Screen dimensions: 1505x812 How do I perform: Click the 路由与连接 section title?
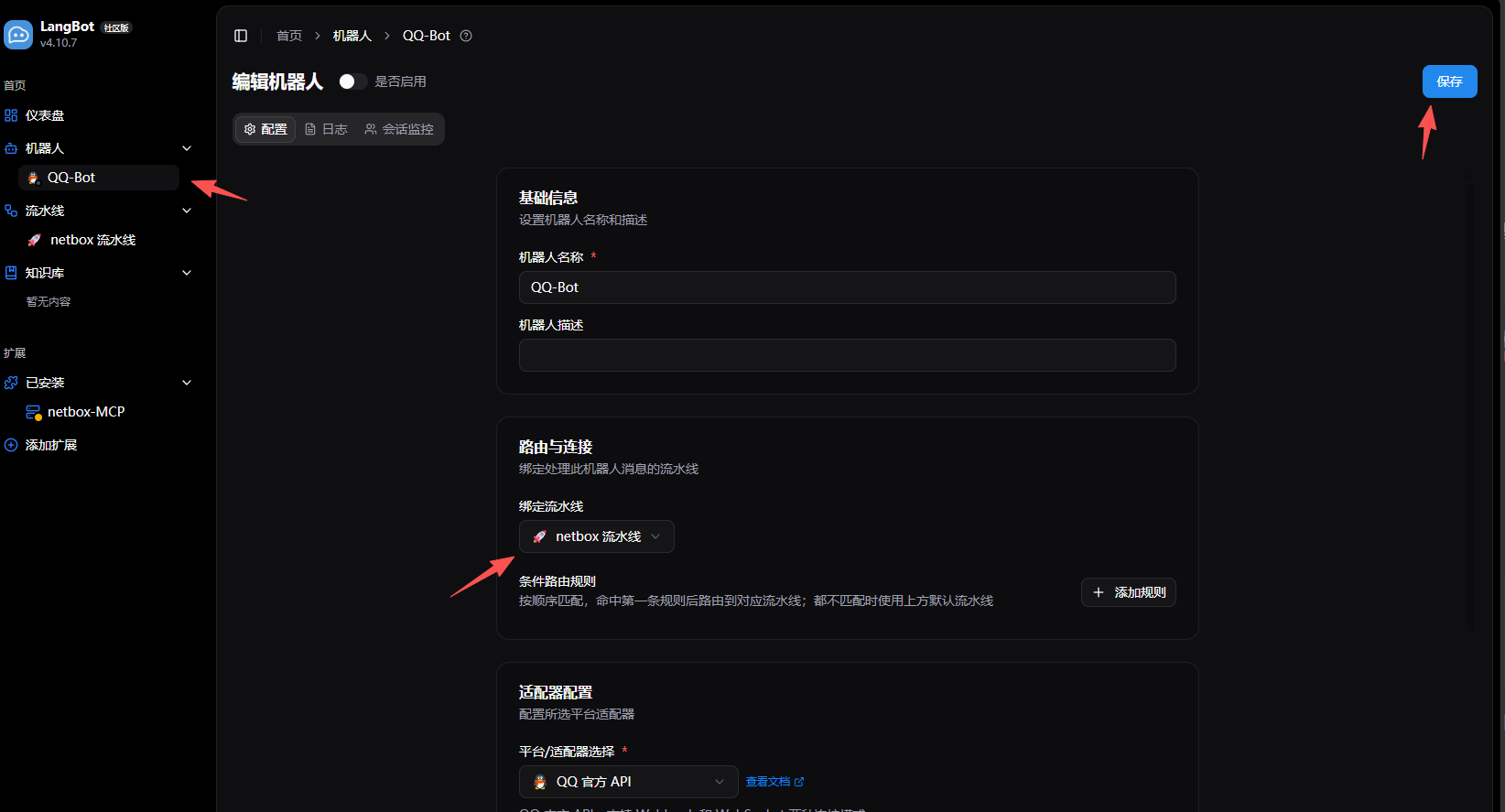(556, 447)
